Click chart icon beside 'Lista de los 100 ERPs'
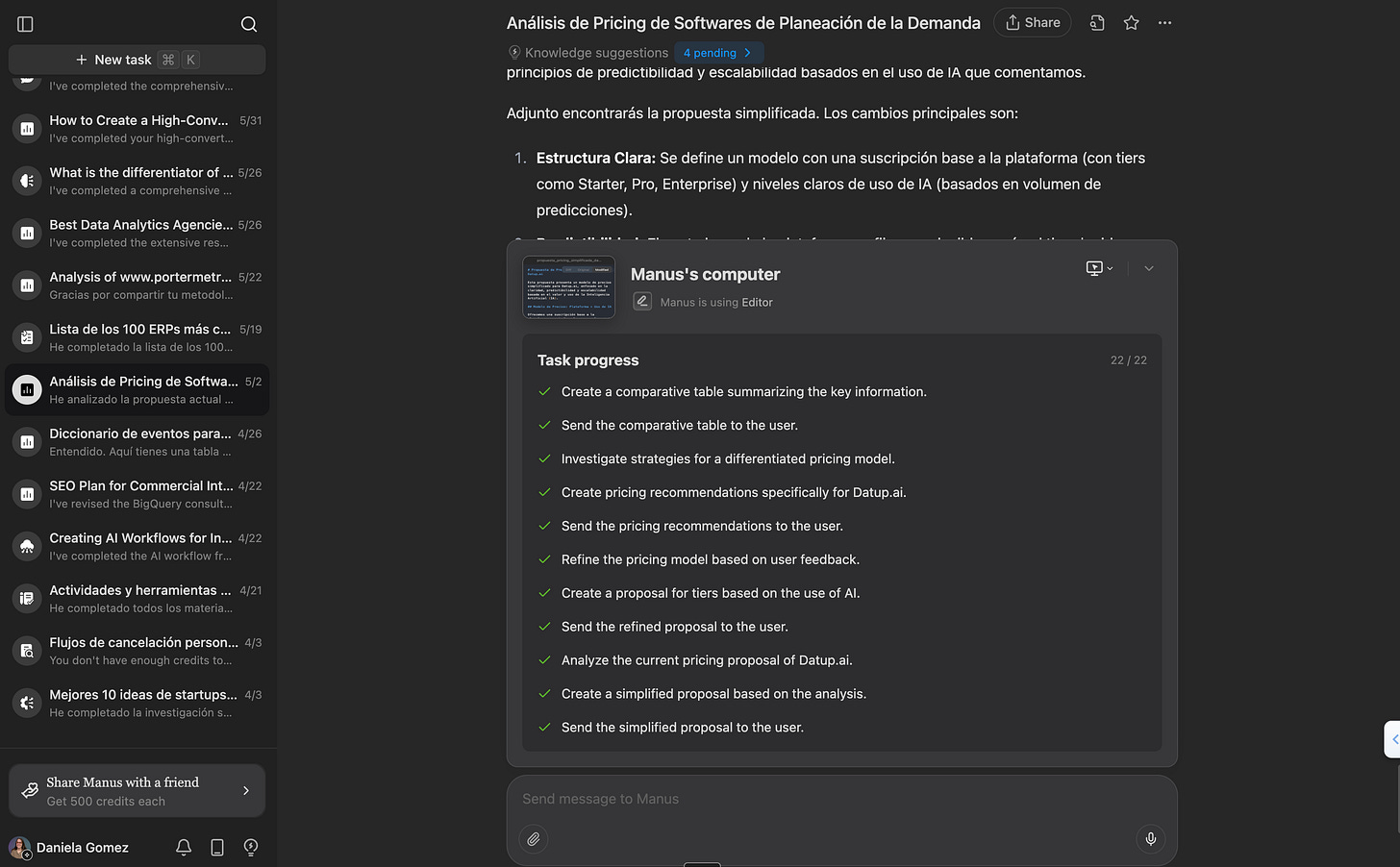 [27, 337]
